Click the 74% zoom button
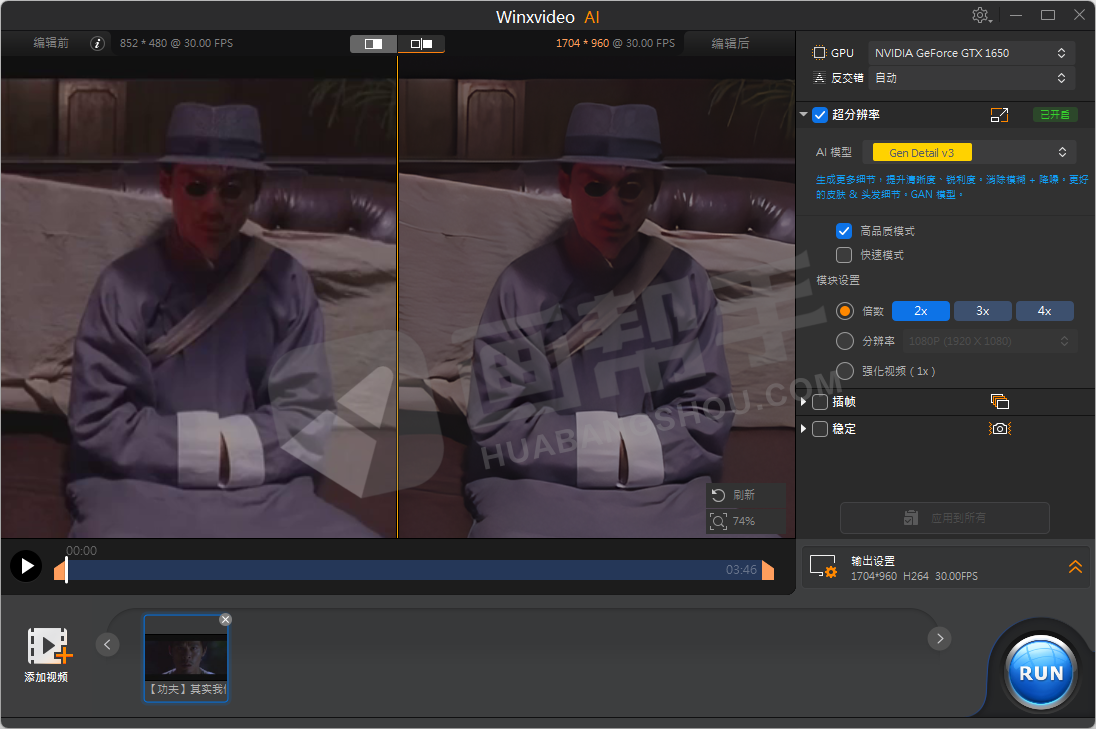The width and height of the screenshot is (1096, 729). tap(745, 521)
